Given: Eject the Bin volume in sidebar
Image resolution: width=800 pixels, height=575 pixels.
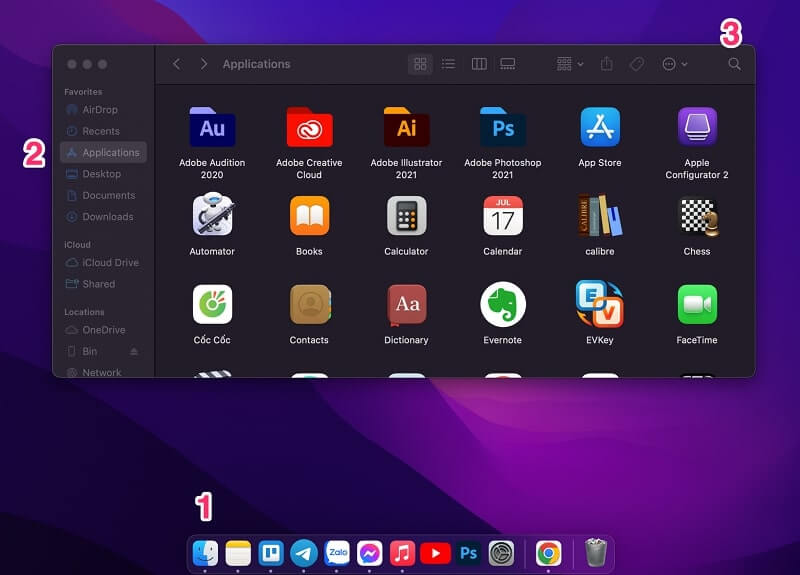Looking at the screenshot, I should [x=134, y=352].
